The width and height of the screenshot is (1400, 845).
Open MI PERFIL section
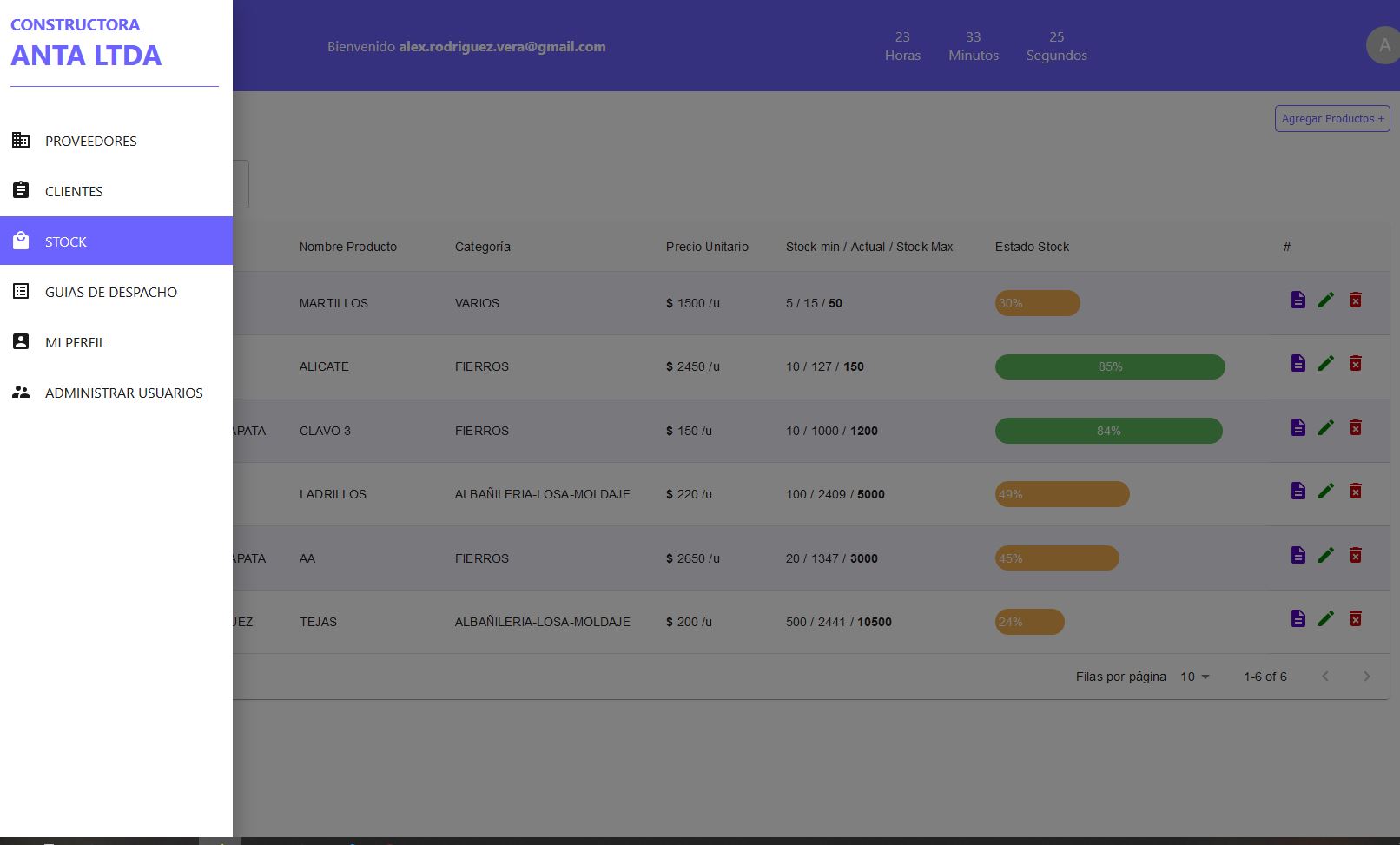tap(116, 342)
